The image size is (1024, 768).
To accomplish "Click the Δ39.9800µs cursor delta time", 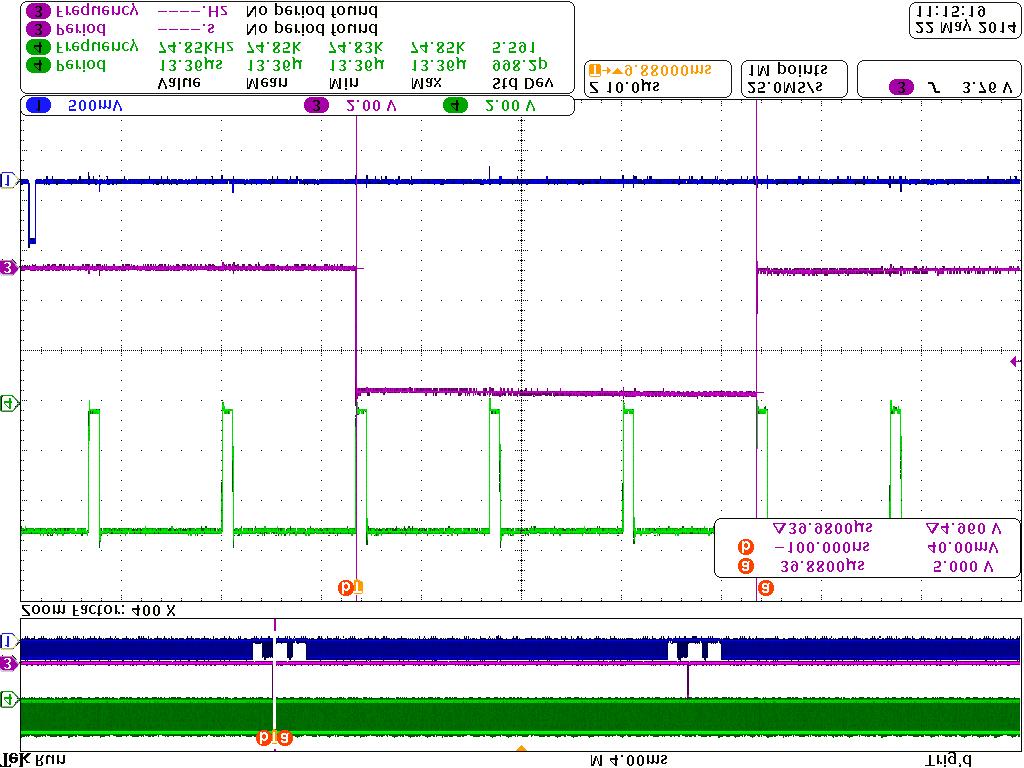I will (822, 528).
